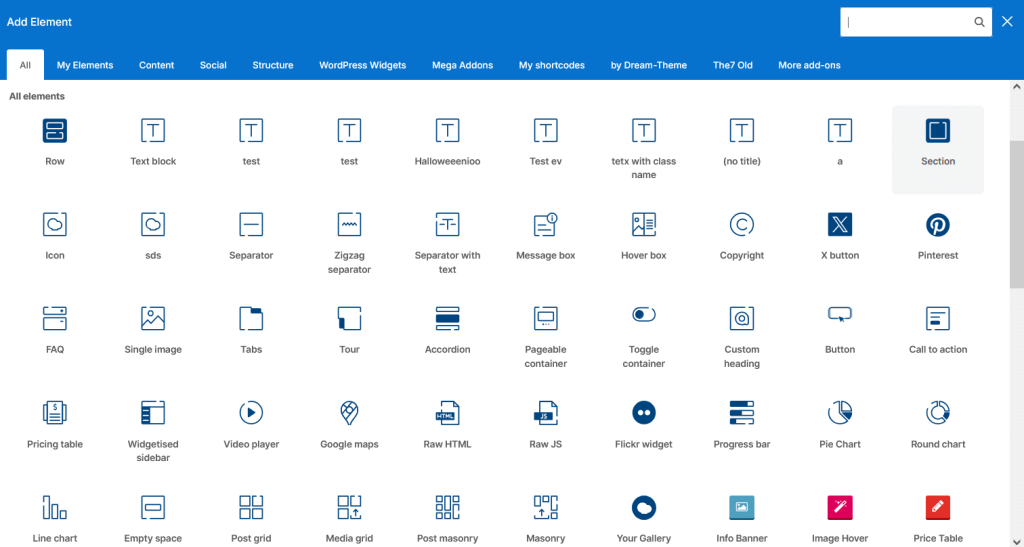Select the Halloweeenioo text element
Screen dimensions: 1024x547
[x=447, y=142]
